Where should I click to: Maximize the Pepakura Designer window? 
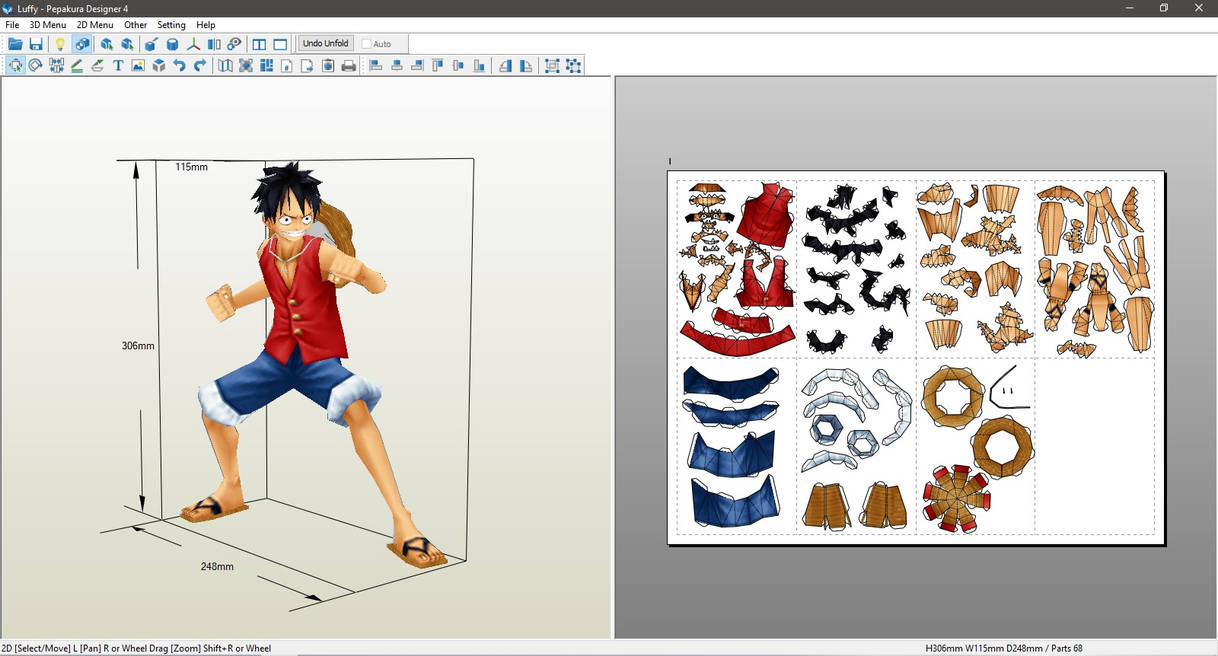[x=1163, y=8]
